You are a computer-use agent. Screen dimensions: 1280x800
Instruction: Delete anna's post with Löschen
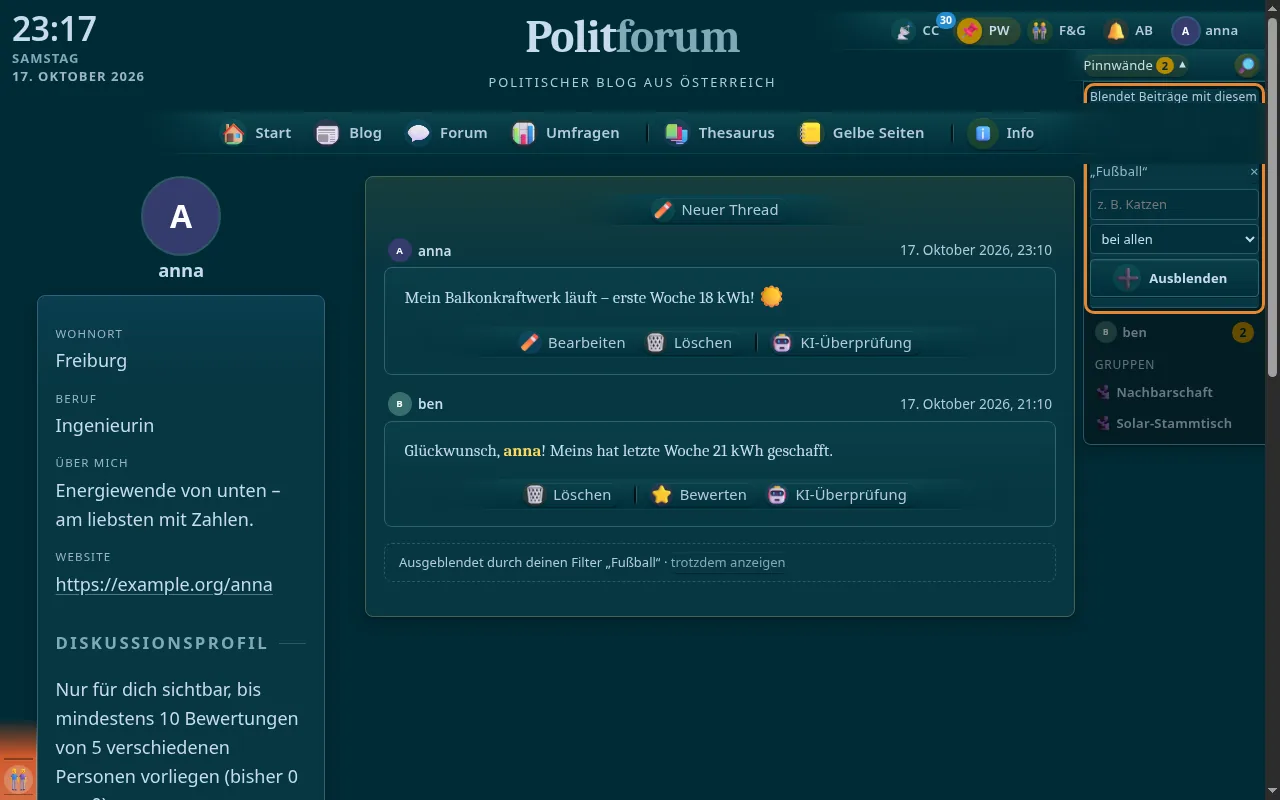(x=689, y=343)
